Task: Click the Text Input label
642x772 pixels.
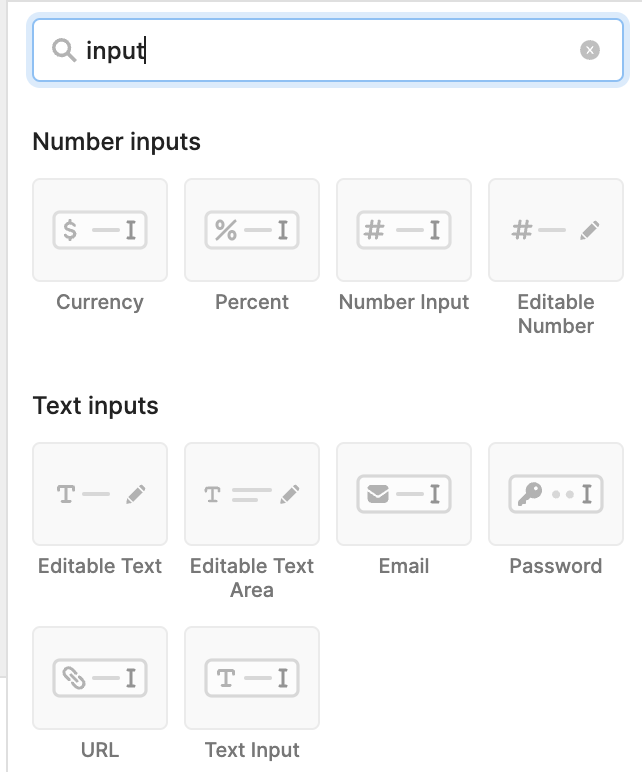Action: [x=252, y=750]
